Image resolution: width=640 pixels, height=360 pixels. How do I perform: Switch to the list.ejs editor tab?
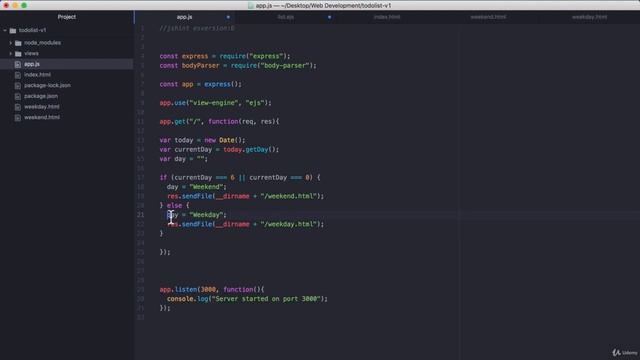tap(286, 17)
